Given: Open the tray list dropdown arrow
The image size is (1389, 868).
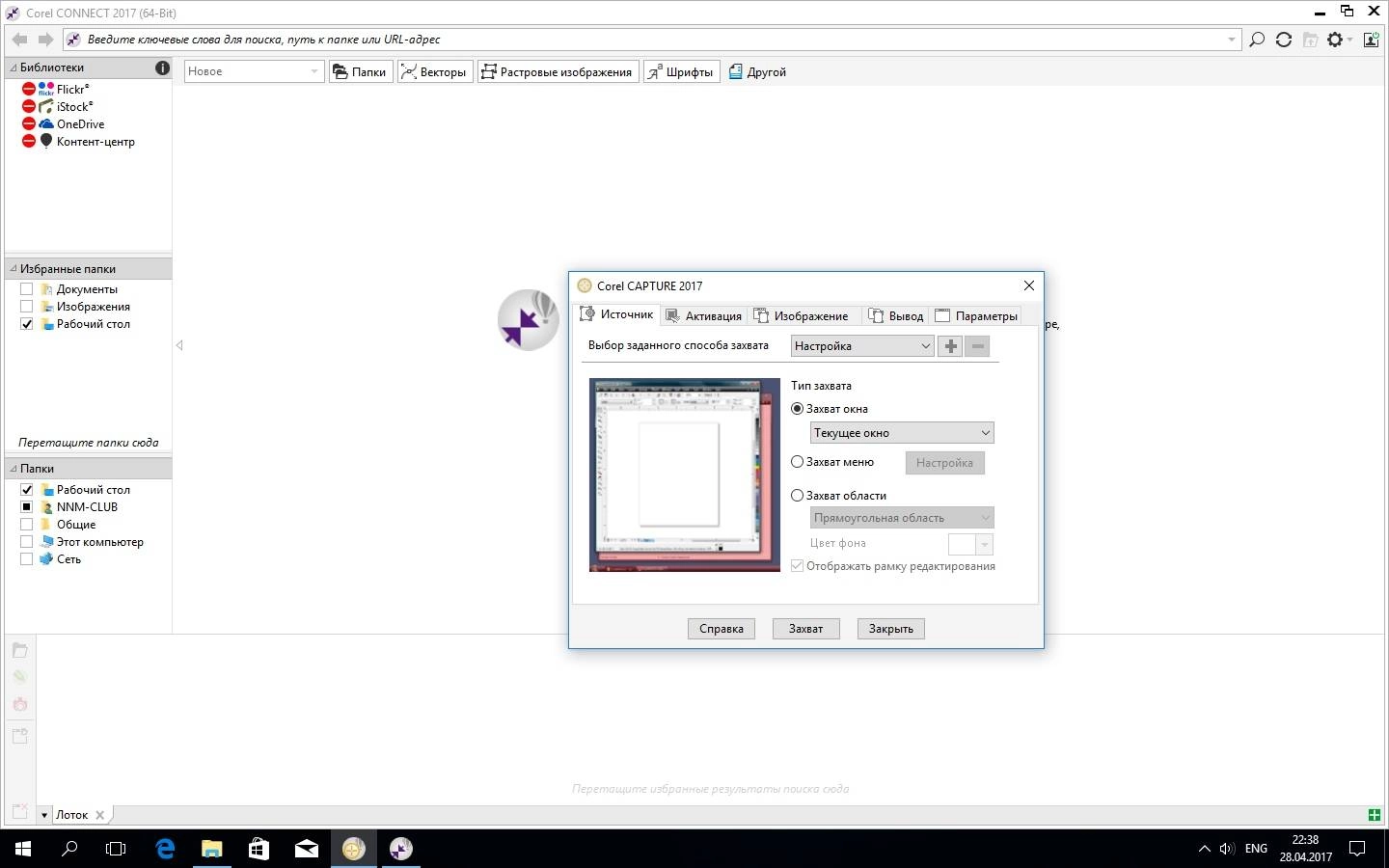Looking at the screenshot, I should pos(44,815).
